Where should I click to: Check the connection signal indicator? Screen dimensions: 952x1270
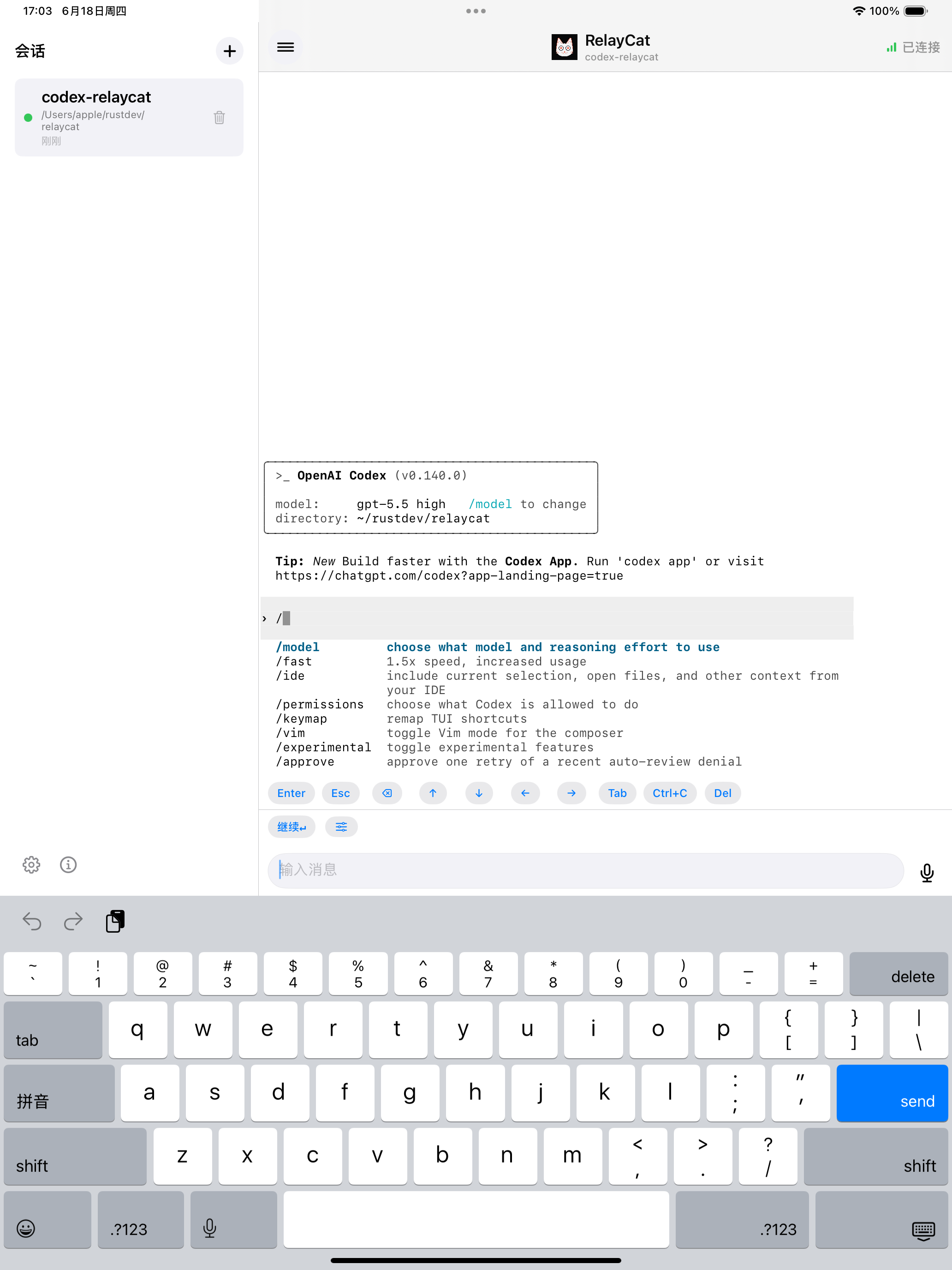[x=891, y=47]
